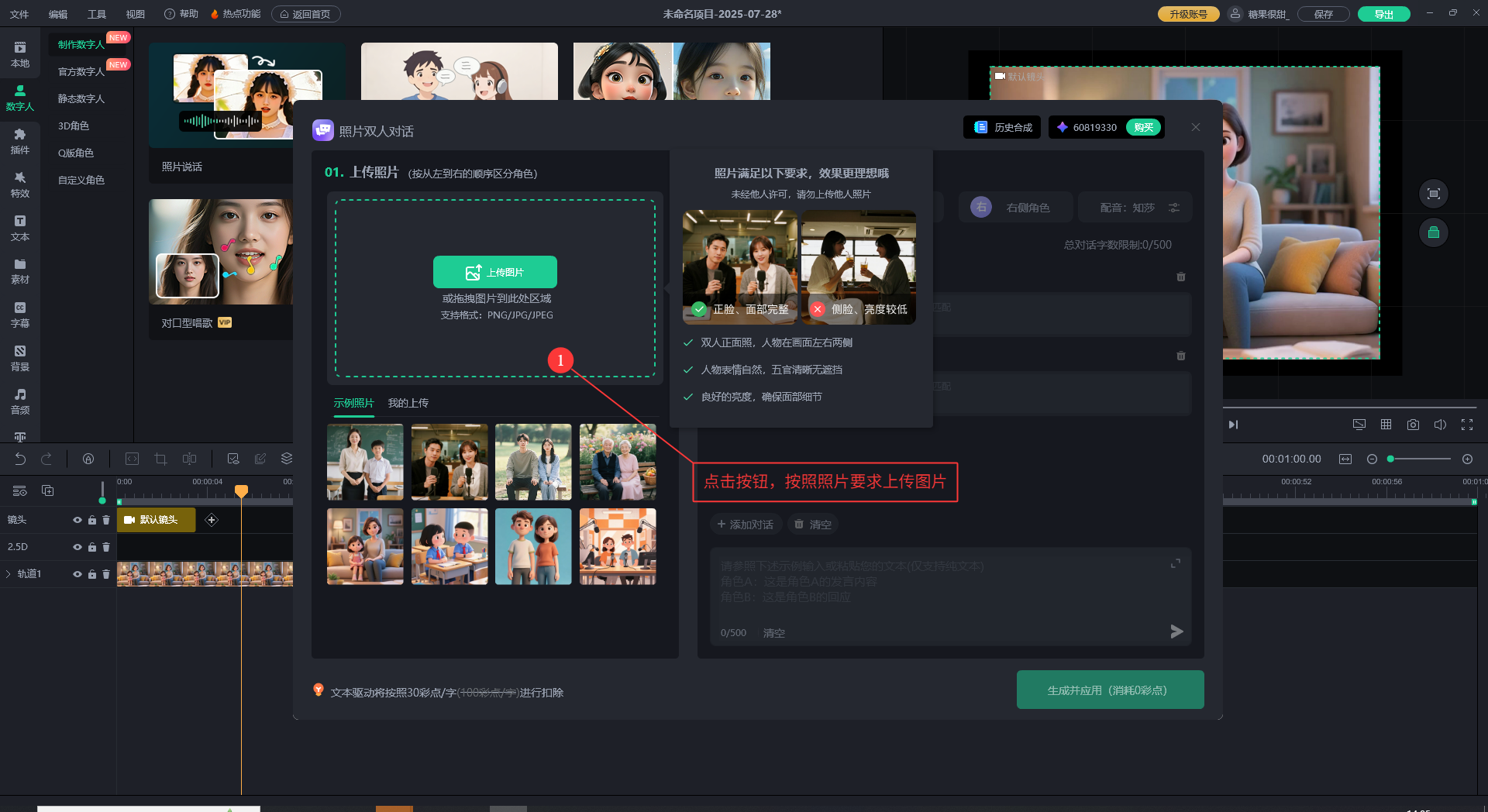Open the 音频 audio panel
Viewport: 1488px width, 812px height.
pos(20,401)
